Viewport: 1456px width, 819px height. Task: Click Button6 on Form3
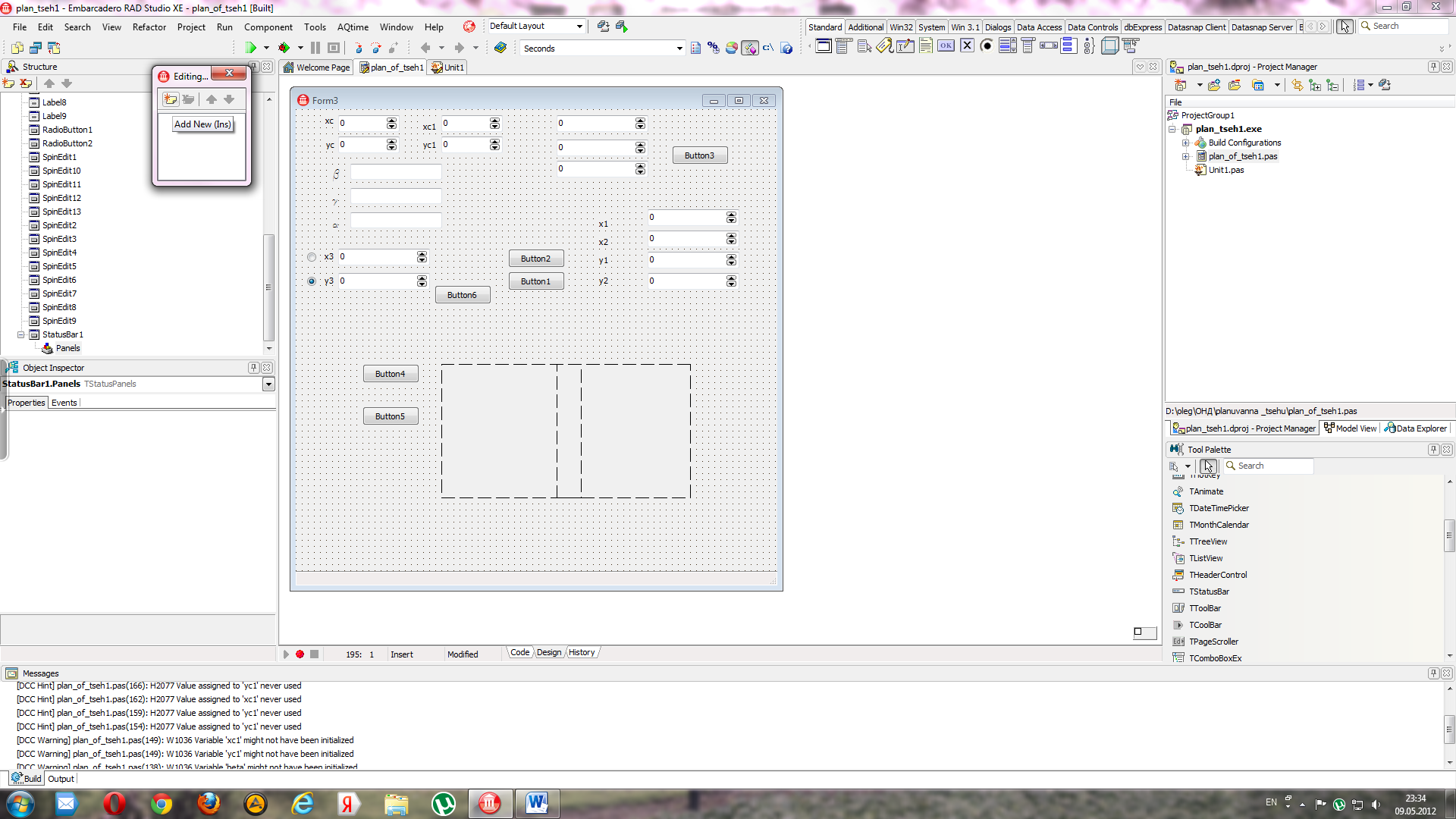tap(462, 295)
